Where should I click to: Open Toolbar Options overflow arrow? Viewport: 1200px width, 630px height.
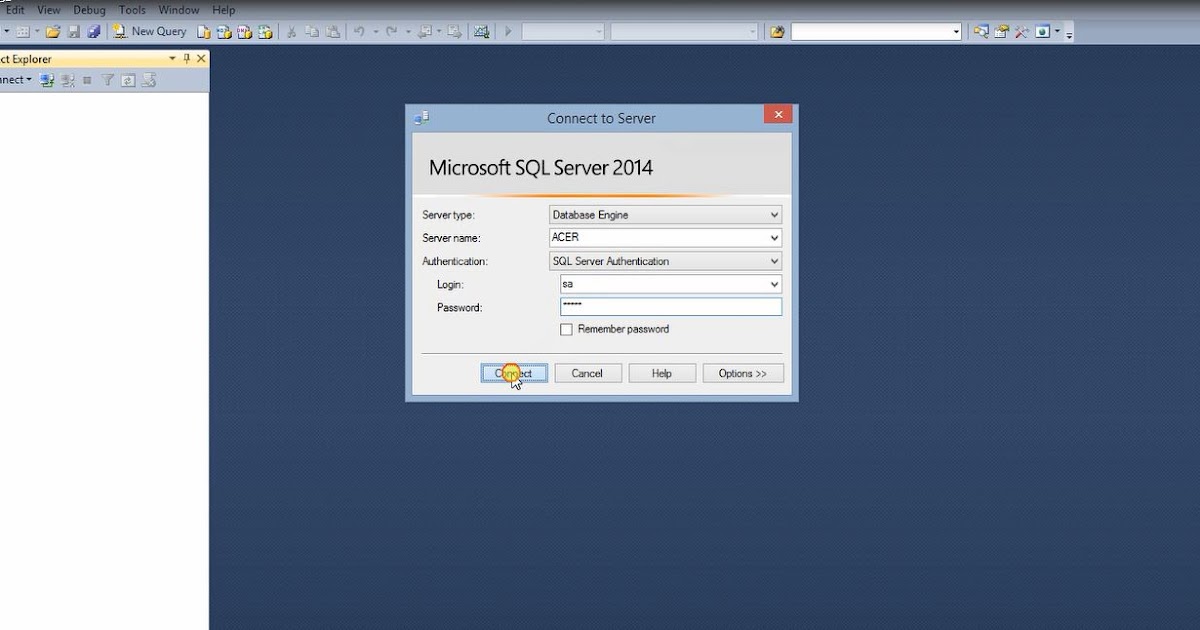[1069, 34]
